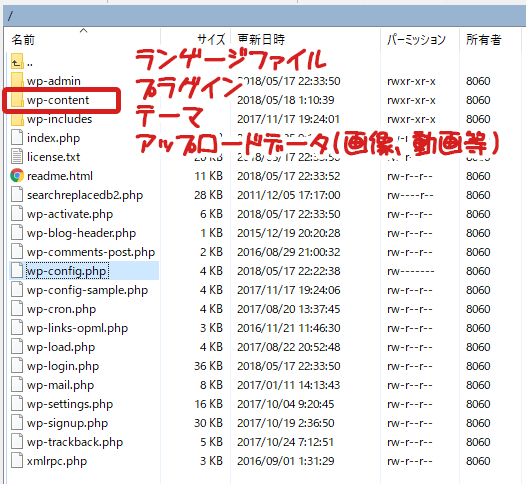Image resolution: width=526 pixels, height=484 pixels.
Task: Select the license.txt file name
Action: [x=53, y=157]
